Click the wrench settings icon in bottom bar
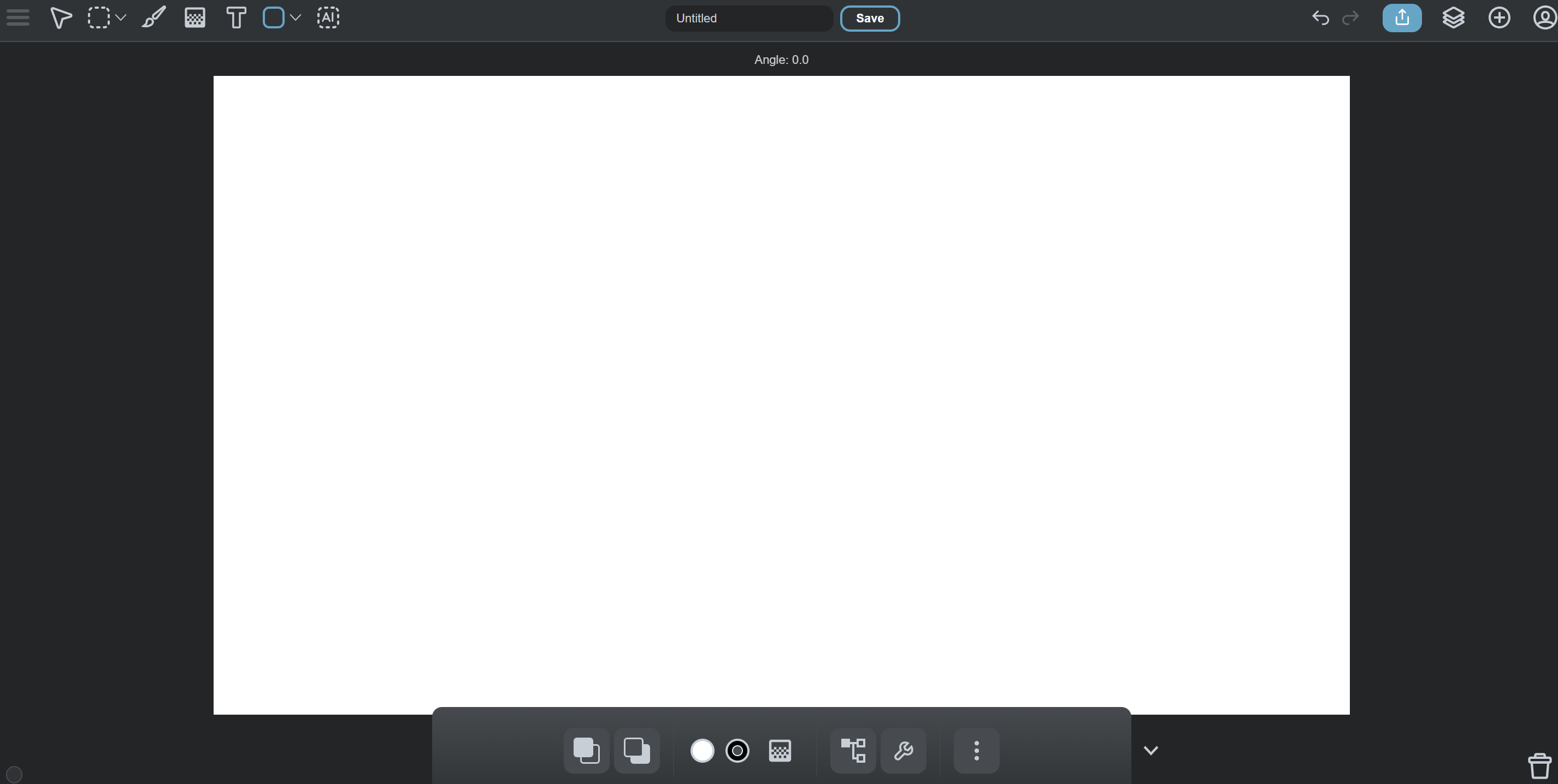This screenshot has height=784, width=1558. pyautogui.click(x=902, y=750)
